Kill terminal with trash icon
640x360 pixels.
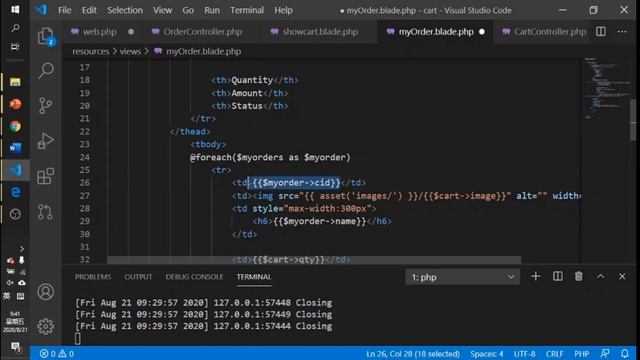click(579, 276)
